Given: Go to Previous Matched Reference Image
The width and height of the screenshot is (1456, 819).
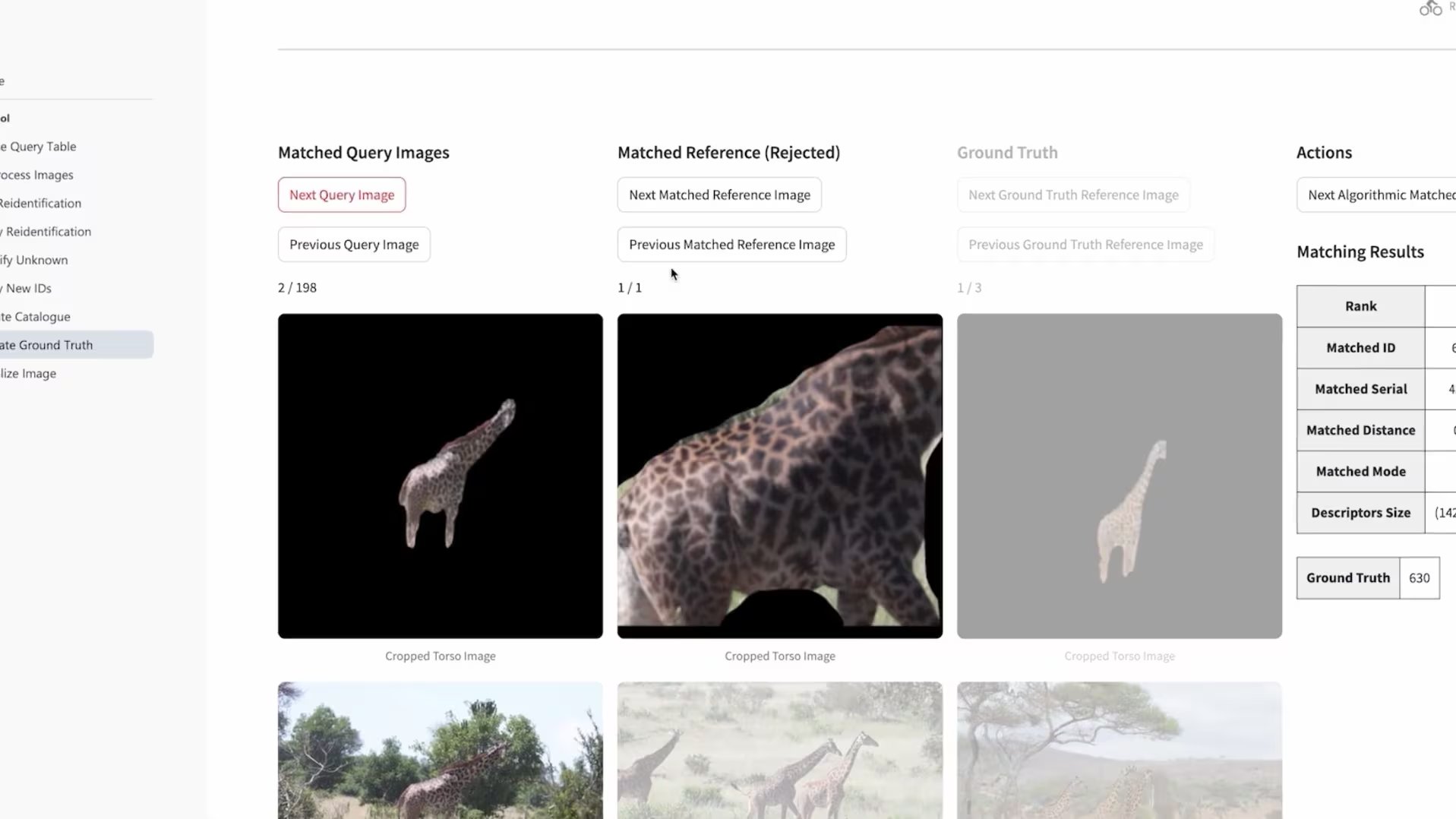Looking at the screenshot, I should point(731,245).
